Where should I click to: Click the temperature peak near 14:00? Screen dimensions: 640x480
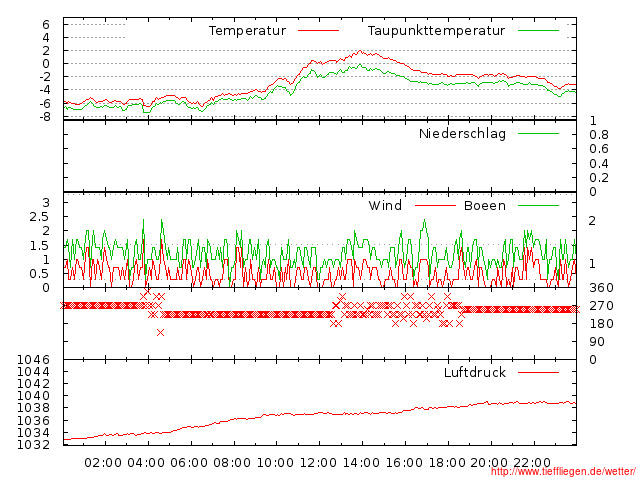click(360, 51)
